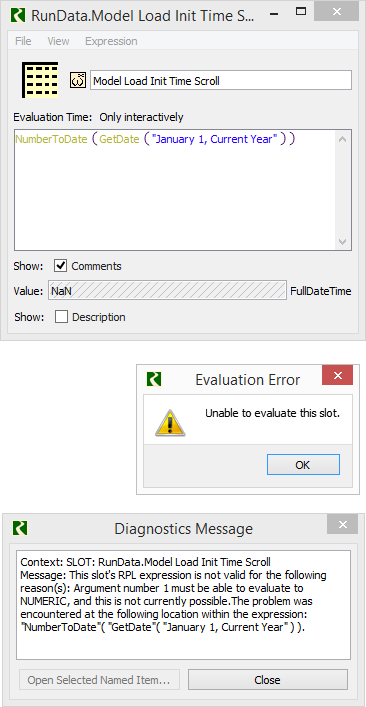Click the expression editor scroll up arrow

pyautogui.click(x=342, y=139)
